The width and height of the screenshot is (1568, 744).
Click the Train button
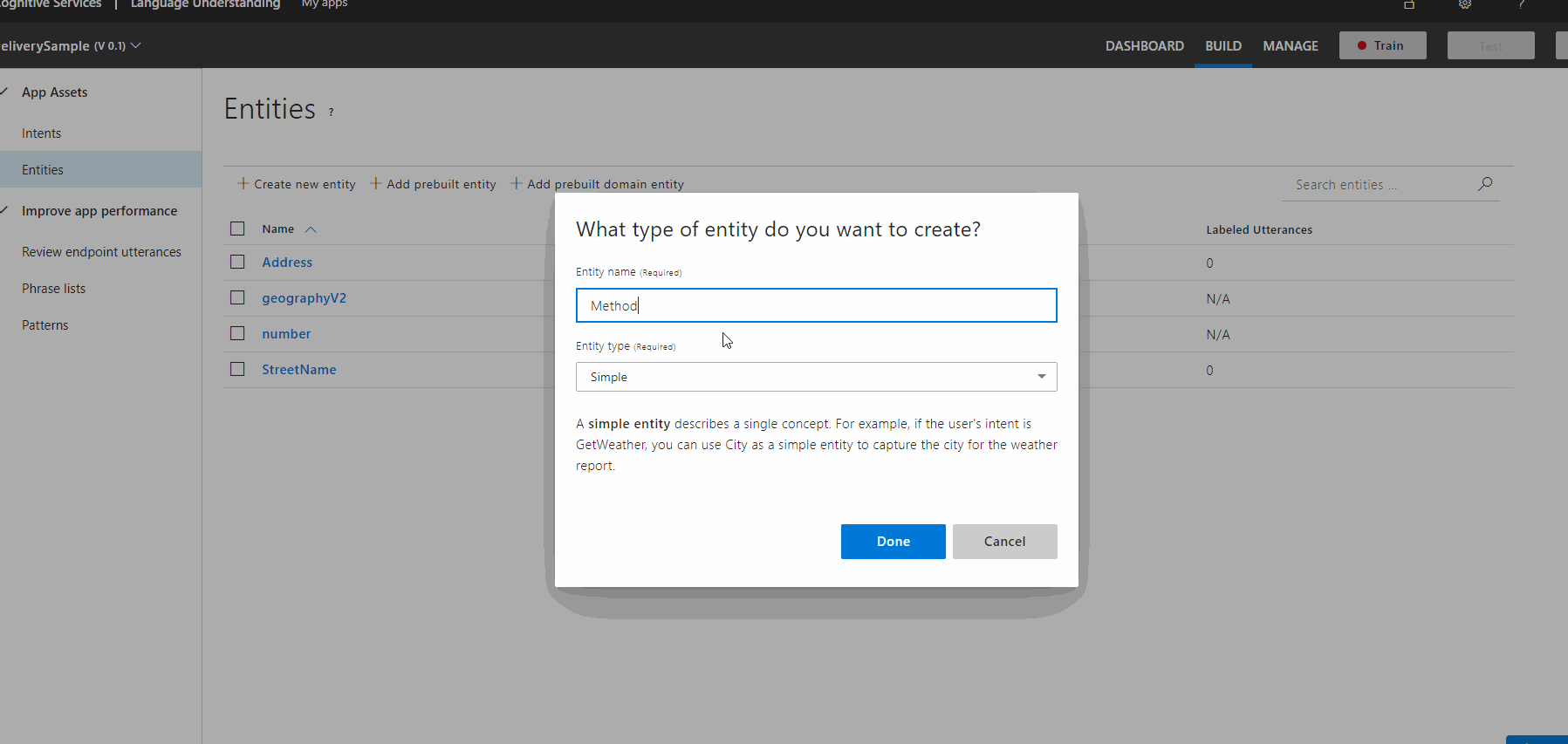[1382, 45]
